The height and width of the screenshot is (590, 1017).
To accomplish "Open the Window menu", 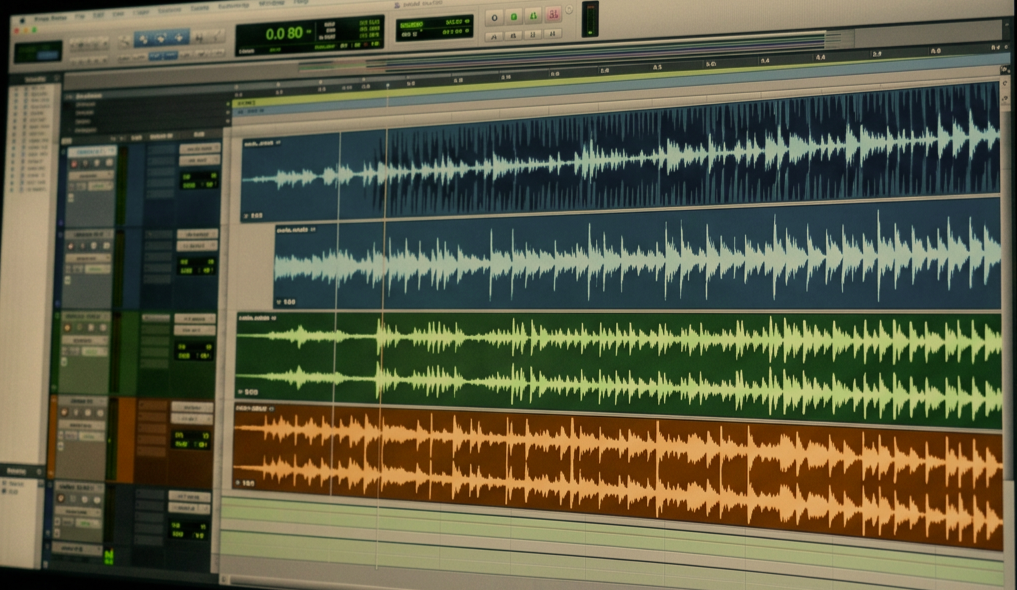I will coord(271,3).
